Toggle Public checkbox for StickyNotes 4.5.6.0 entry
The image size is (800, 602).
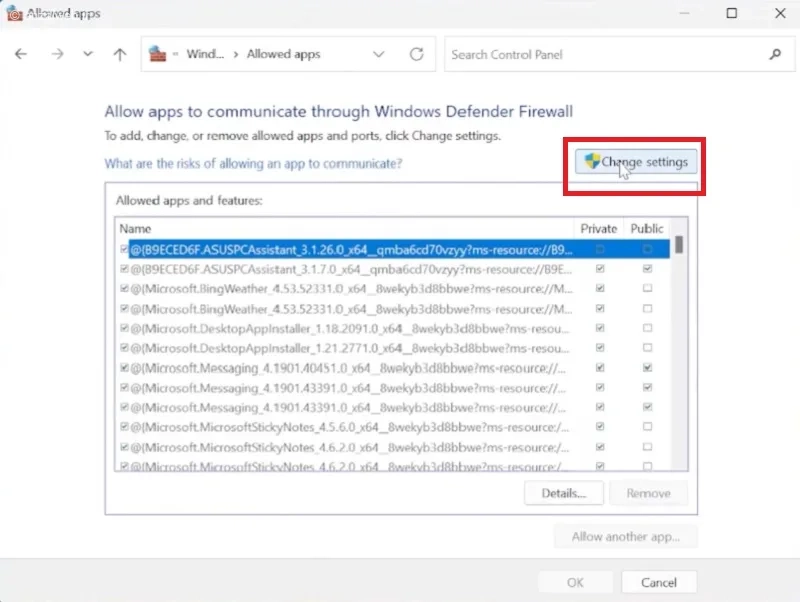coord(647,427)
